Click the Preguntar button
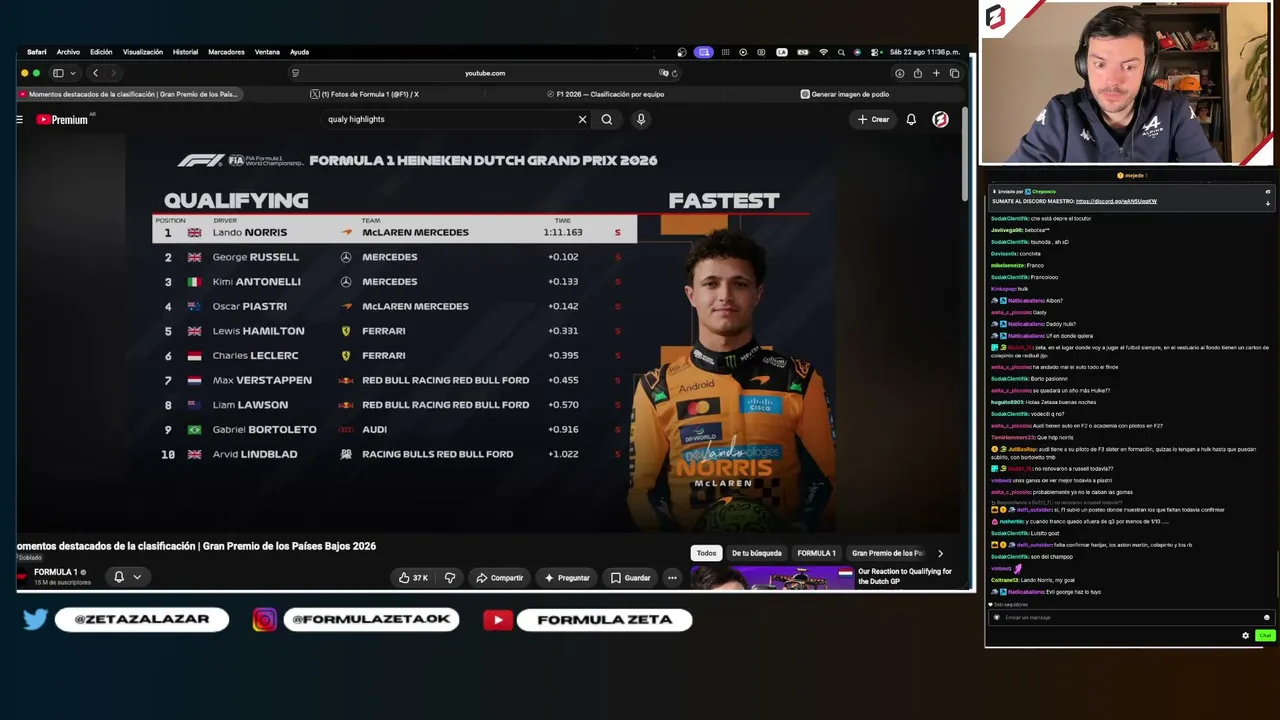The width and height of the screenshot is (1280, 720). [567, 577]
